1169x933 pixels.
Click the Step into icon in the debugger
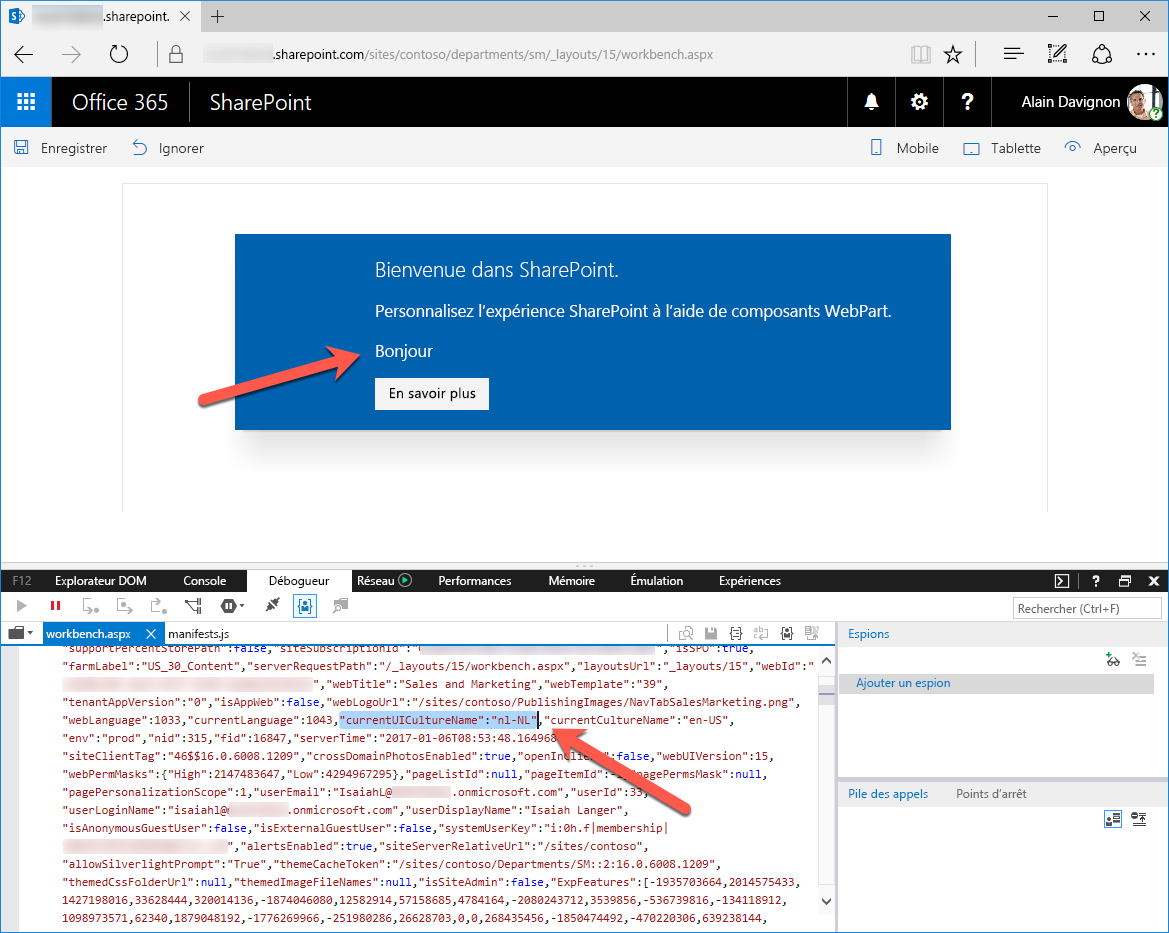[x=92, y=605]
